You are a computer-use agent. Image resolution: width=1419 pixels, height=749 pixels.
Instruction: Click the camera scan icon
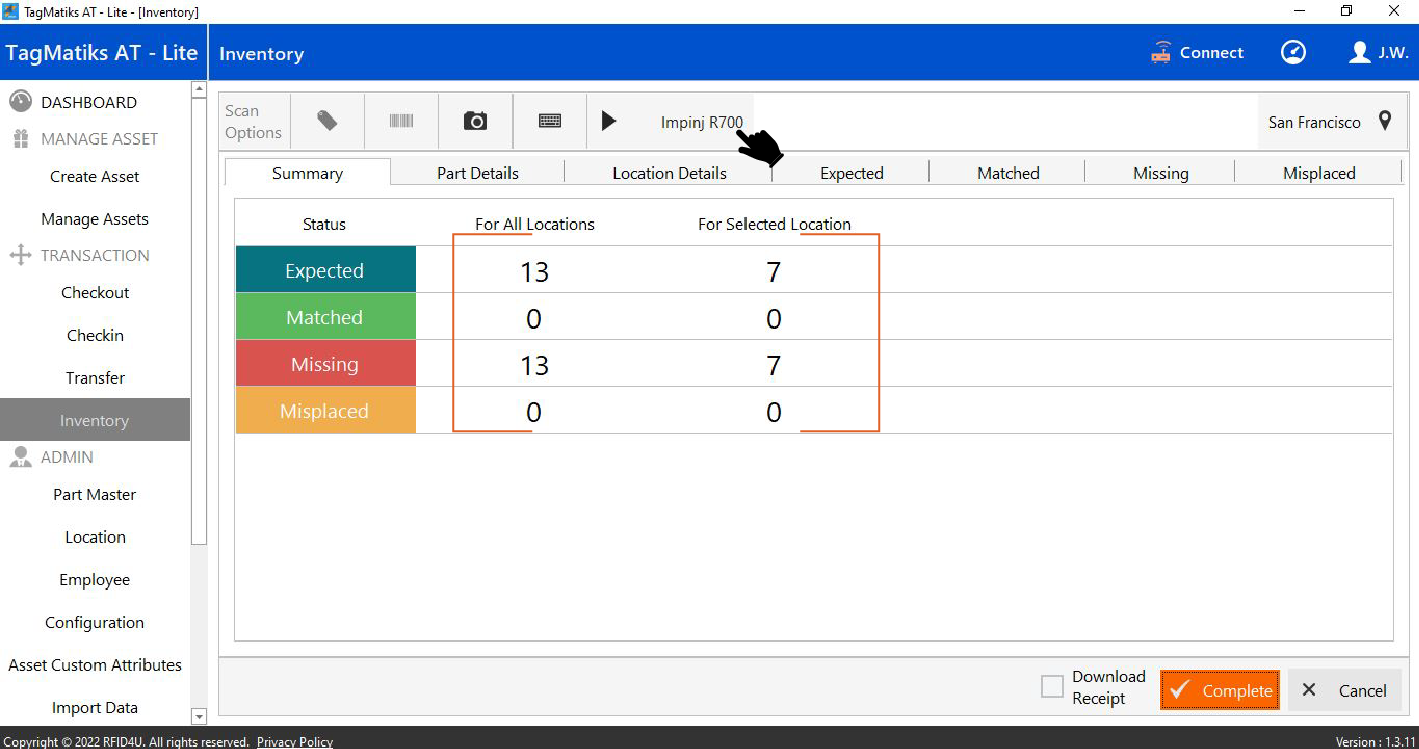pyautogui.click(x=475, y=121)
